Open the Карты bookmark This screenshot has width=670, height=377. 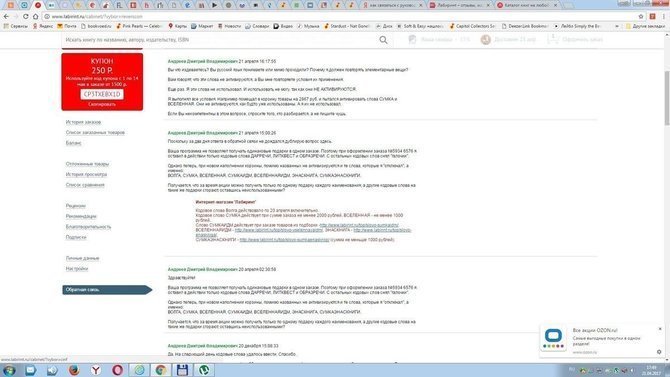click(x=177, y=26)
